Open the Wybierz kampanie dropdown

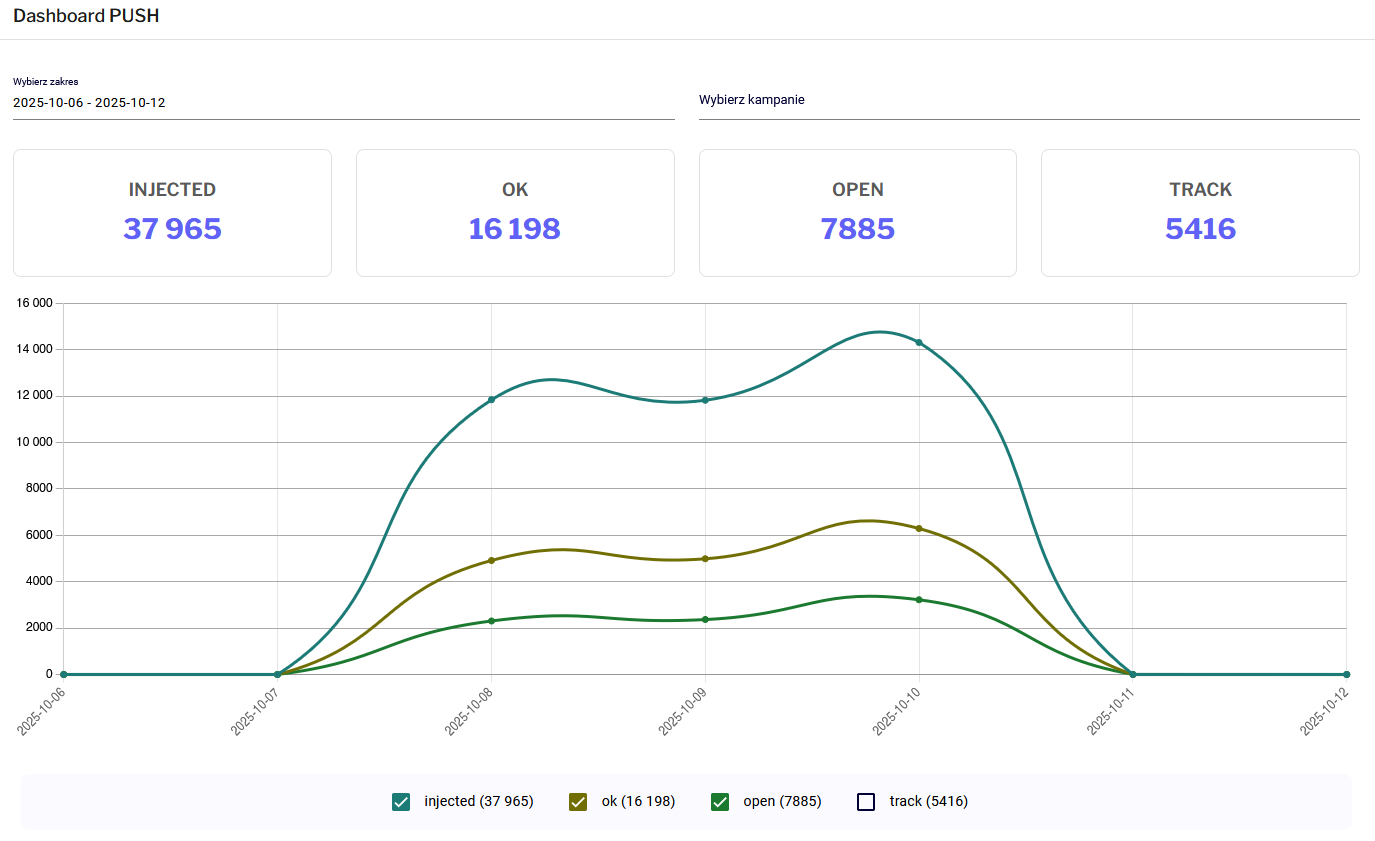coord(1028,101)
